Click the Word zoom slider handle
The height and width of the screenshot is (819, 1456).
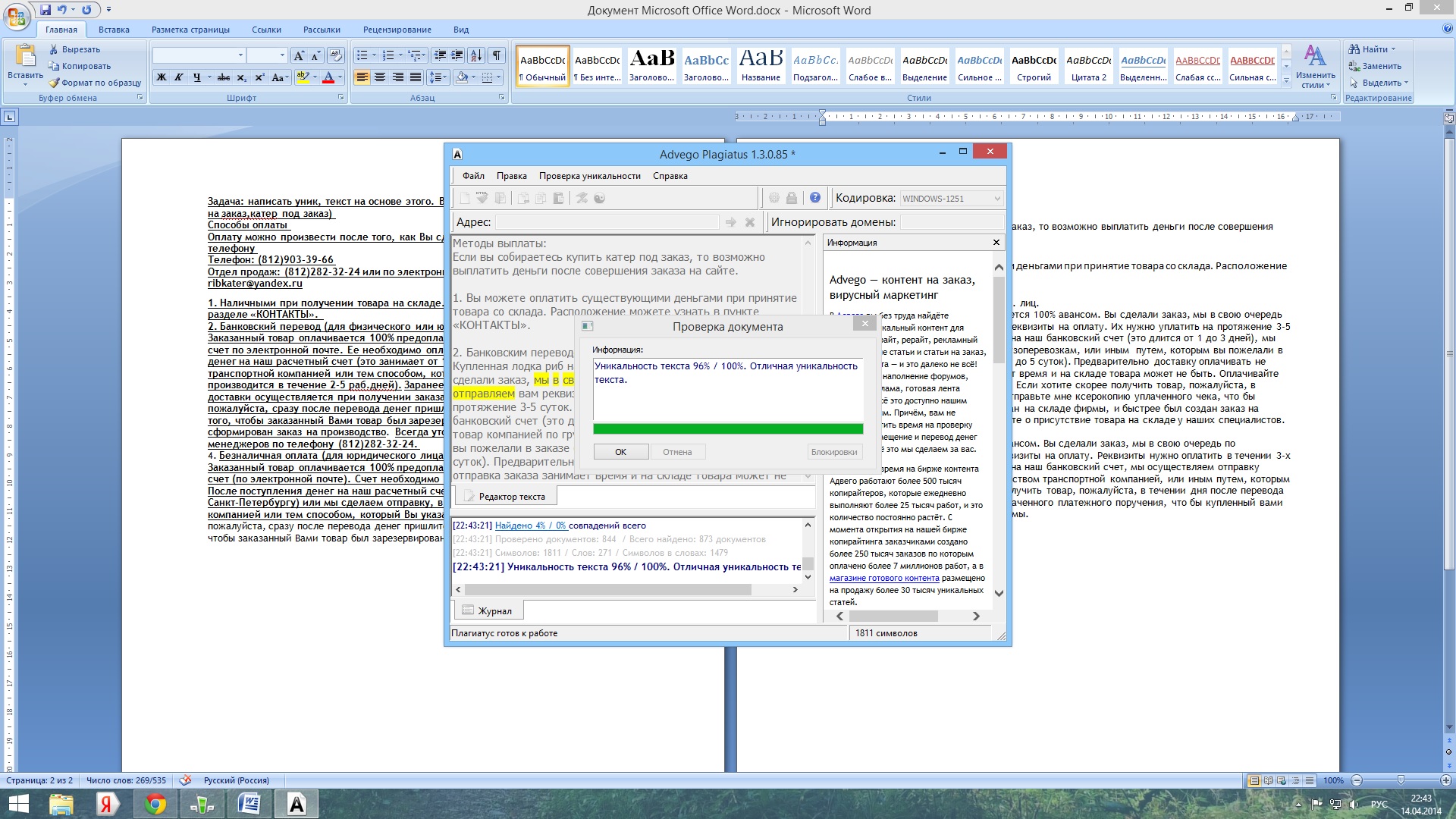click(1401, 780)
